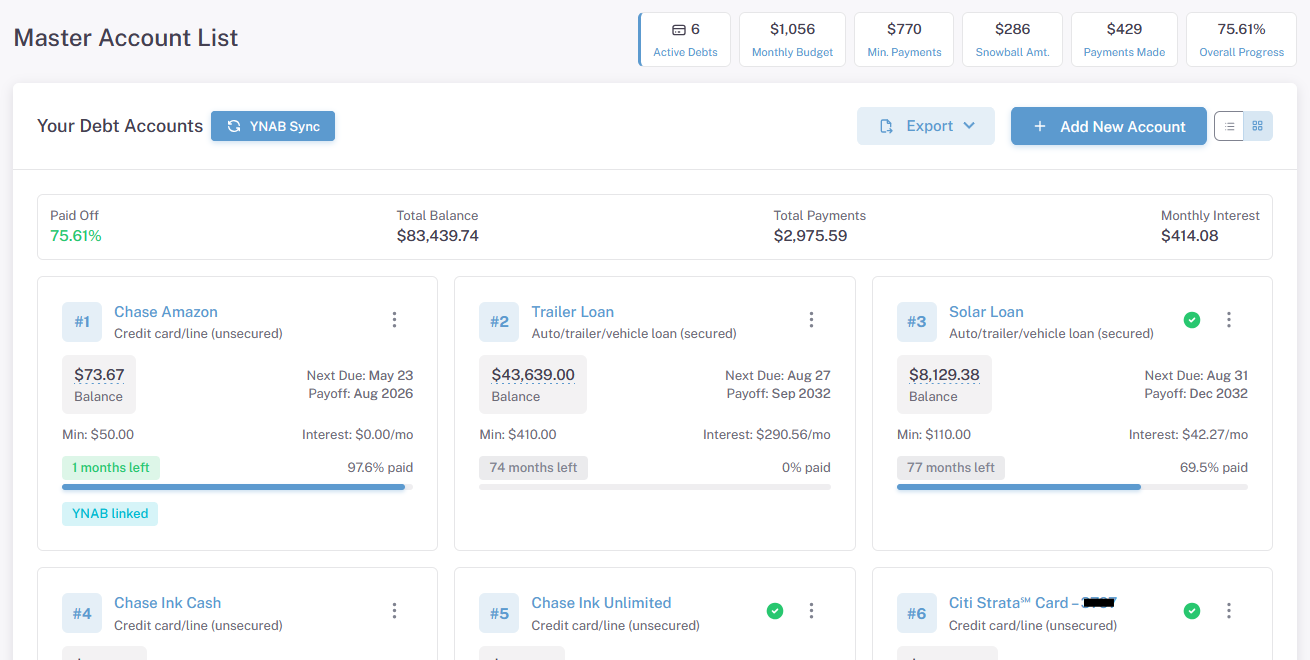Open the Solar Loan account link
The width and height of the screenshot is (1310, 660).
click(x=986, y=312)
